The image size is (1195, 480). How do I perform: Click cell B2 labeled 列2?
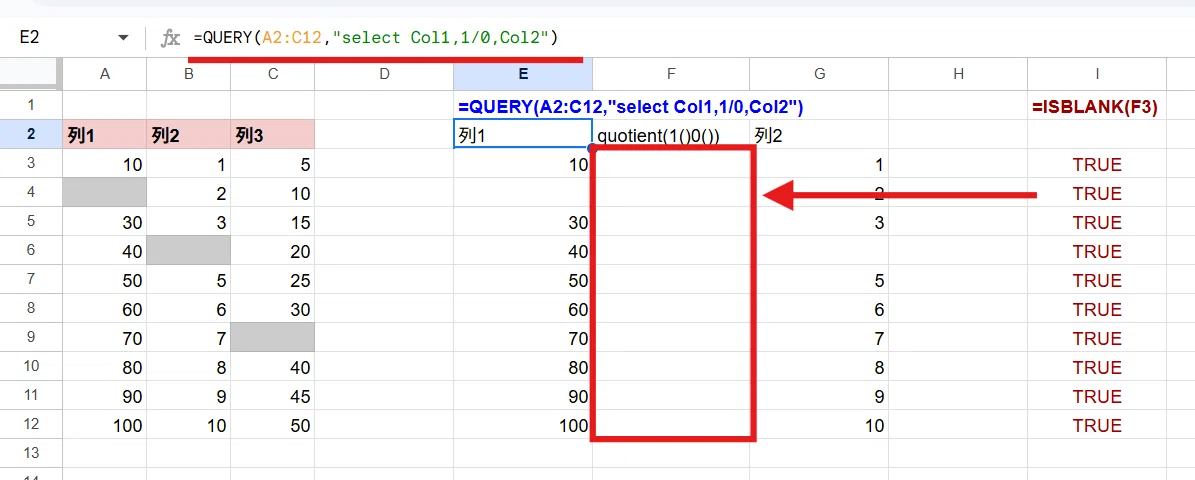point(188,135)
